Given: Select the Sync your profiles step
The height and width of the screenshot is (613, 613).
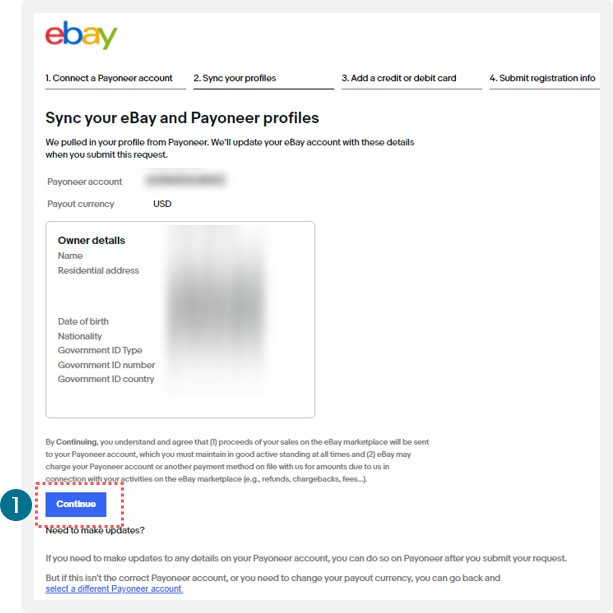Looking at the screenshot, I should 235,78.
